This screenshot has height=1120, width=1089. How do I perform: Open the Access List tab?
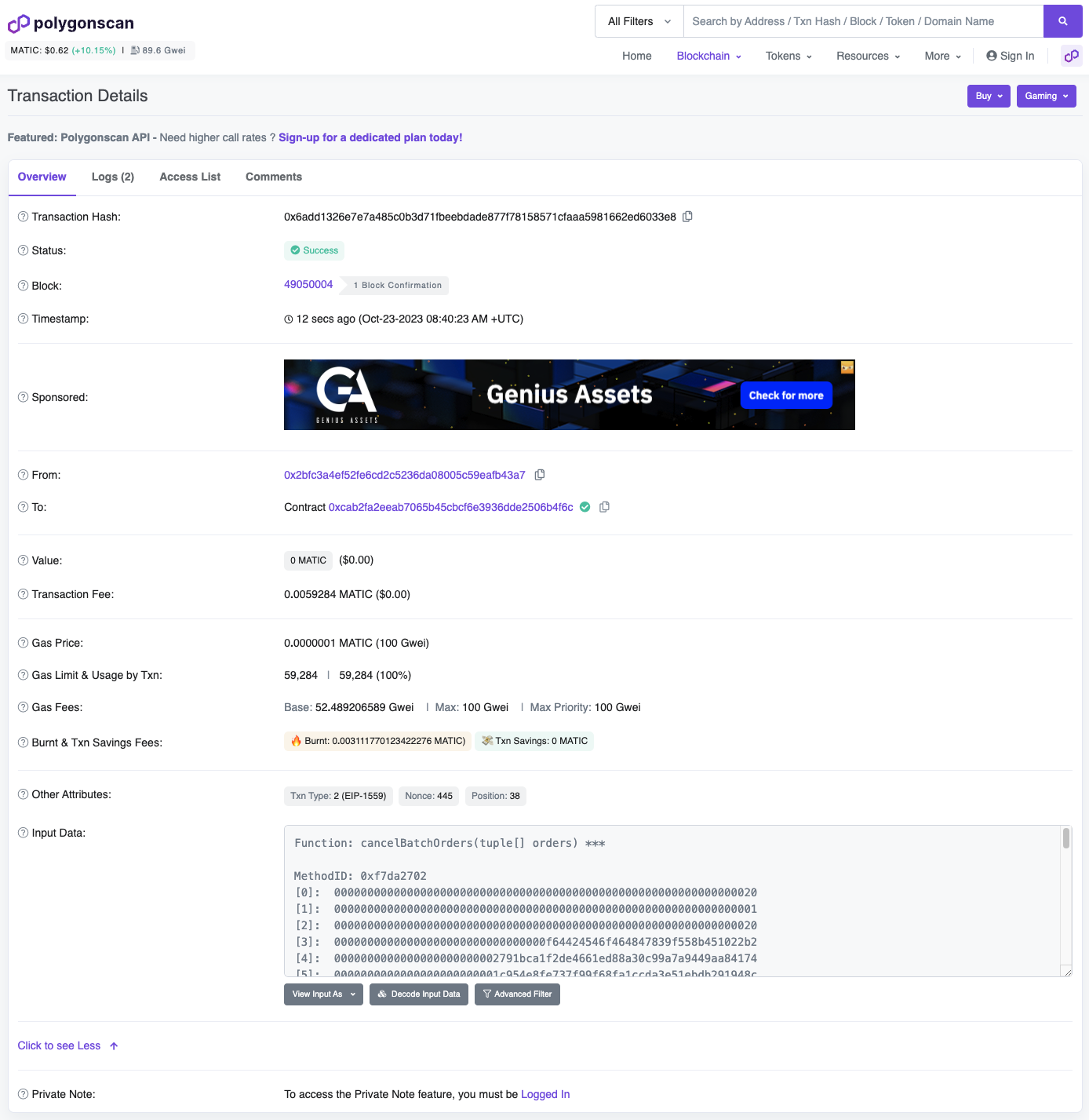click(190, 177)
